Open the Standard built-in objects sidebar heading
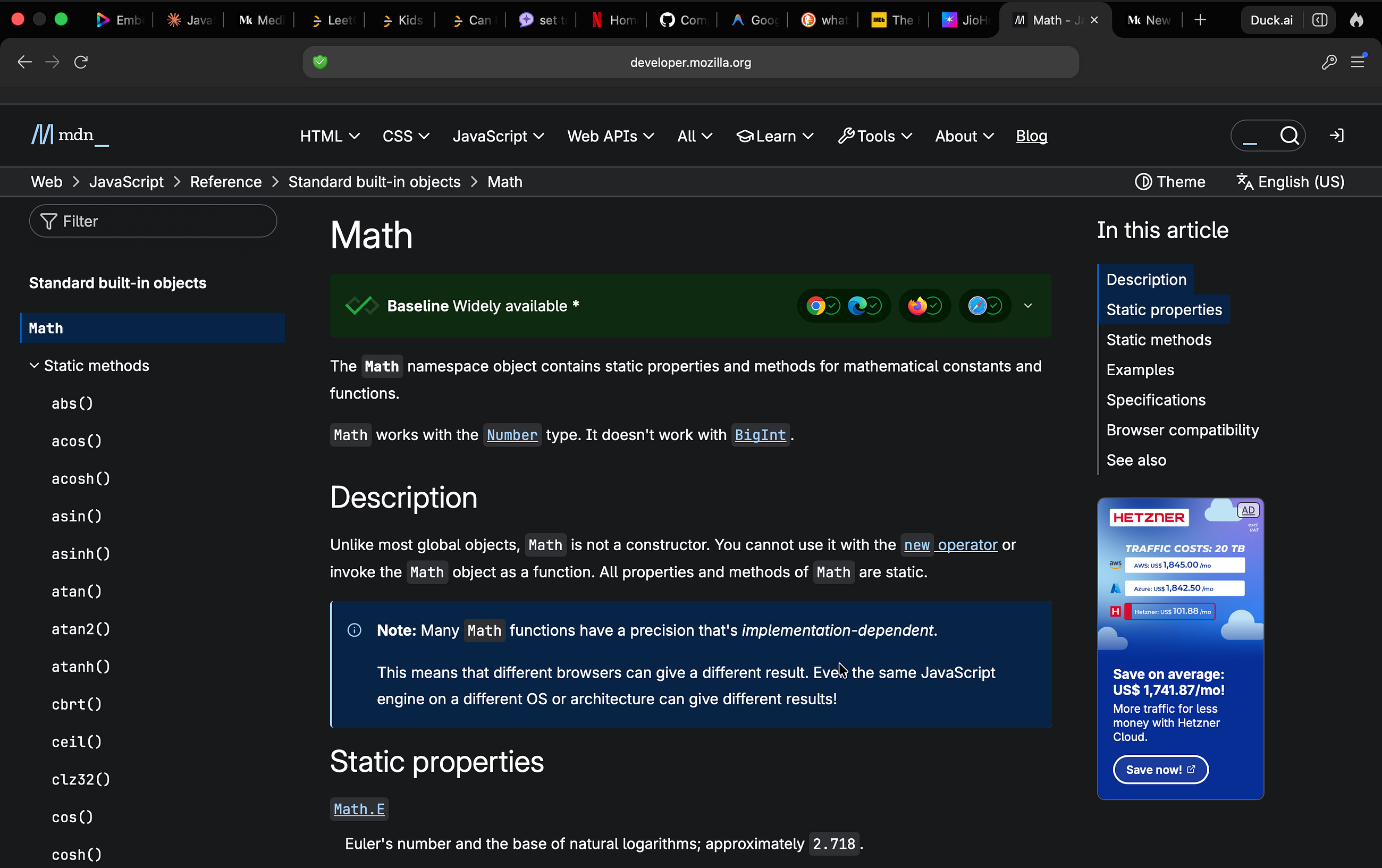 click(x=117, y=283)
